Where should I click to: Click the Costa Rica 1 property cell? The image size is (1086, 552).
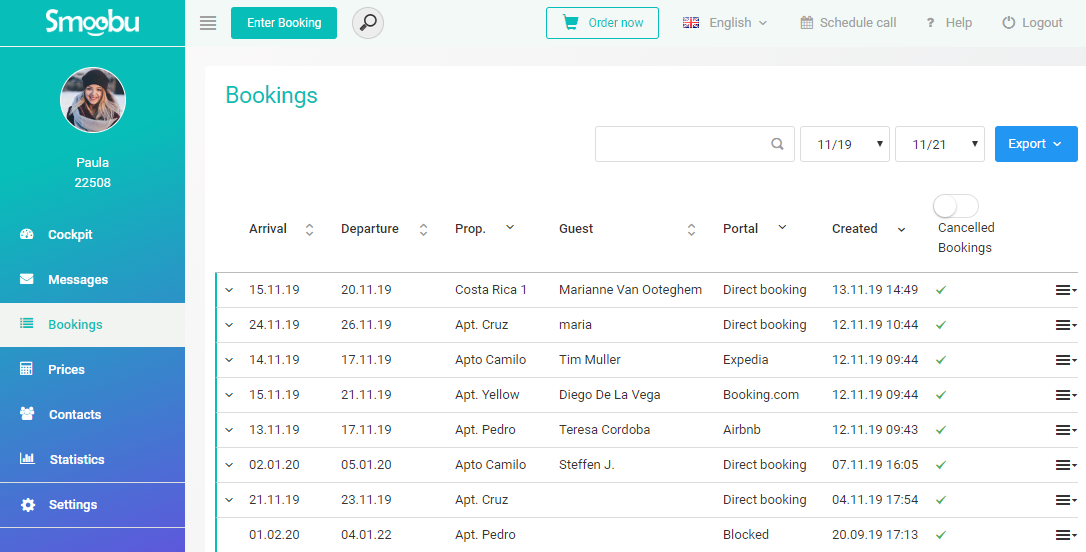(x=491, y=290)
